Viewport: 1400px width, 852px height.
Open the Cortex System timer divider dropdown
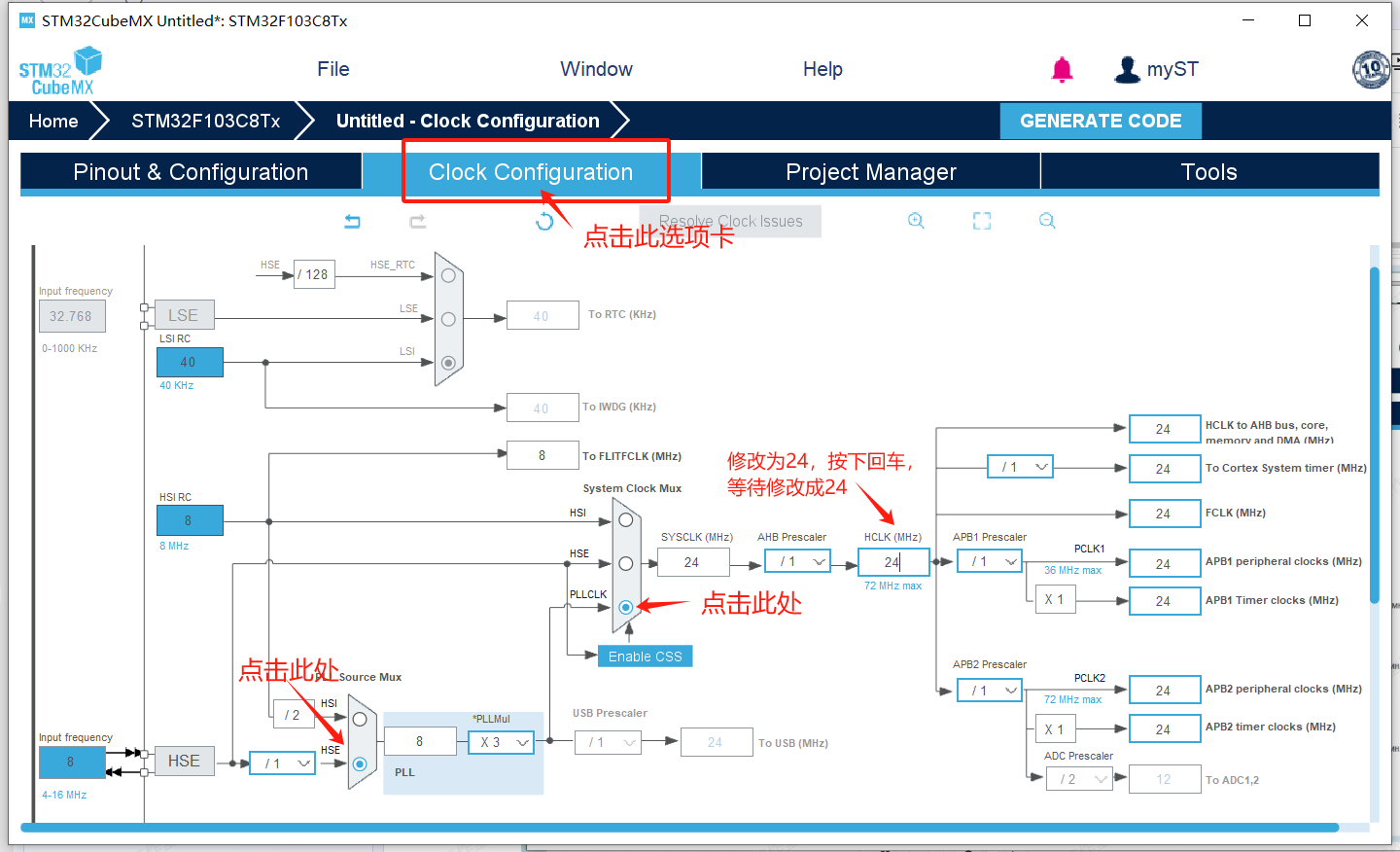(x=1020, y=467)
